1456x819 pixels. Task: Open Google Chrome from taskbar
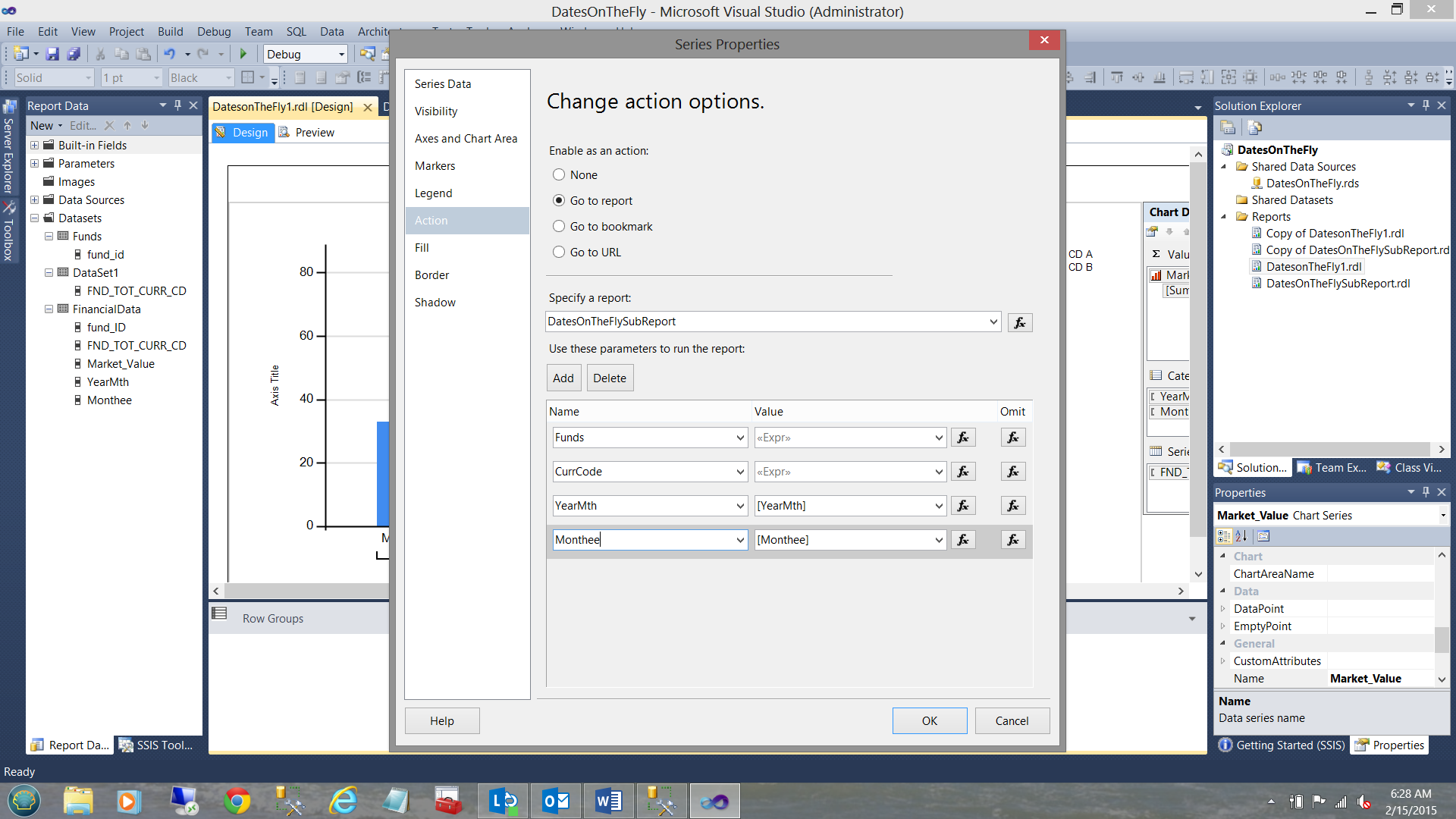tap(237, 801)
